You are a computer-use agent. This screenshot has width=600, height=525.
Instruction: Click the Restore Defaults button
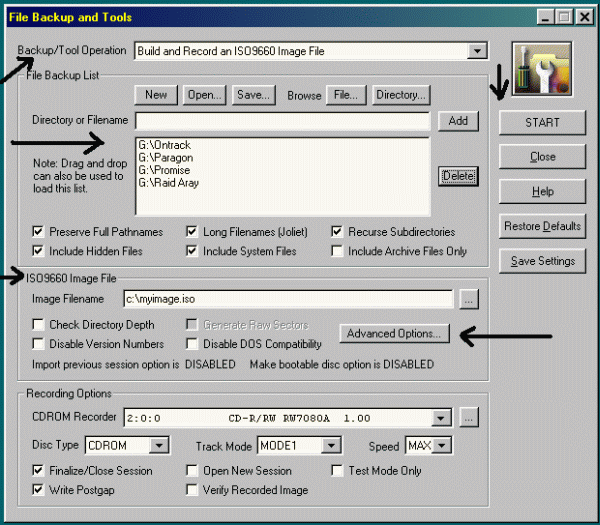[x=542, y=226]
